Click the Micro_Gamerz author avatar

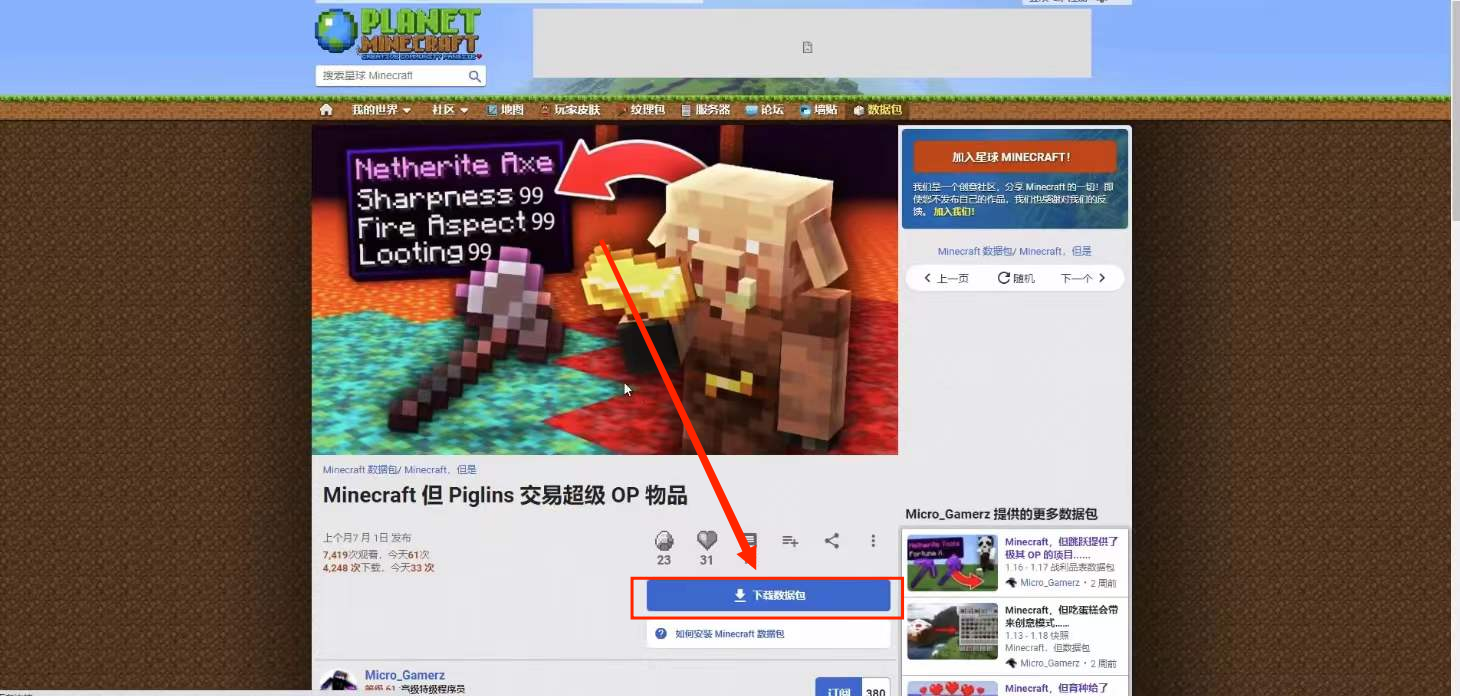pos(339,682)
